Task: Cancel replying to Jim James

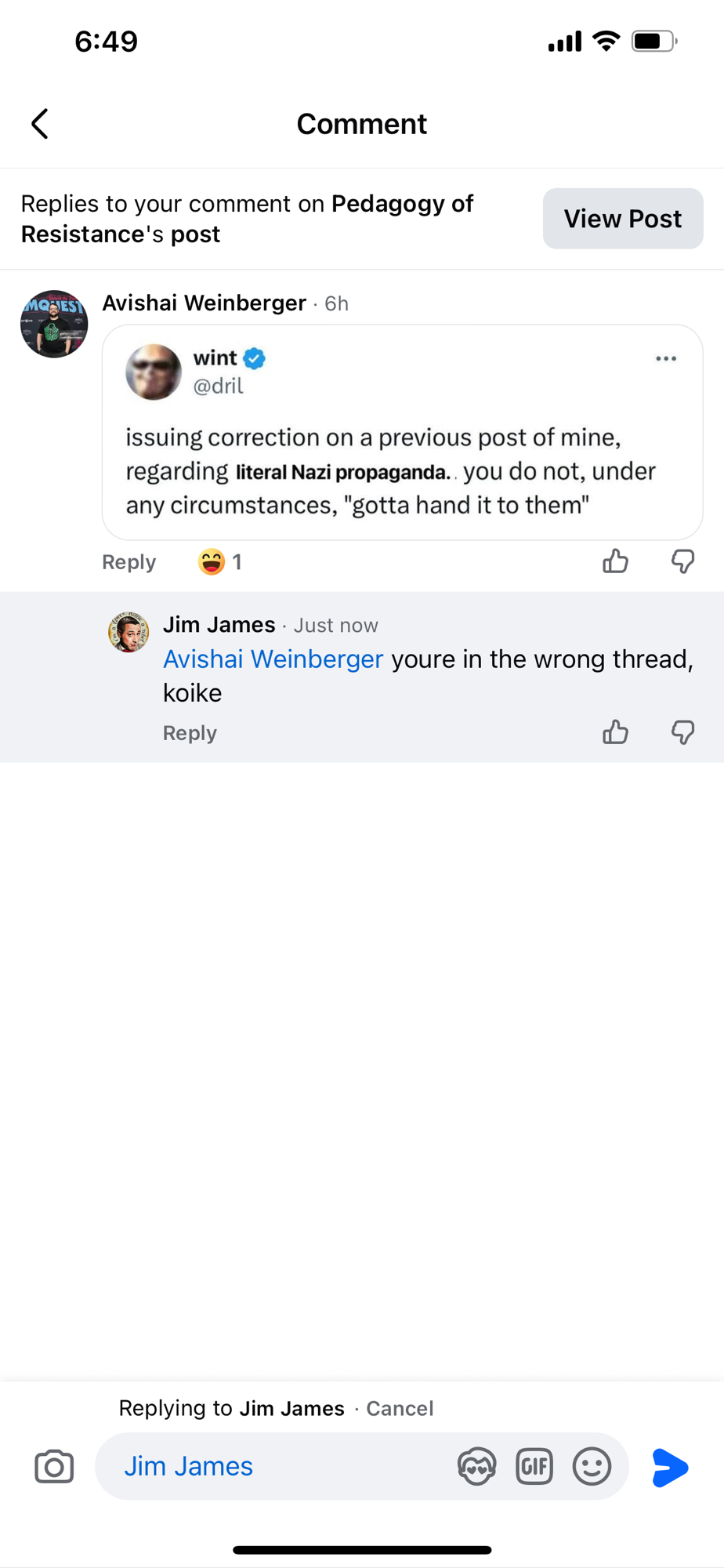Action: pyautogui.click(x=400, y=1408)
